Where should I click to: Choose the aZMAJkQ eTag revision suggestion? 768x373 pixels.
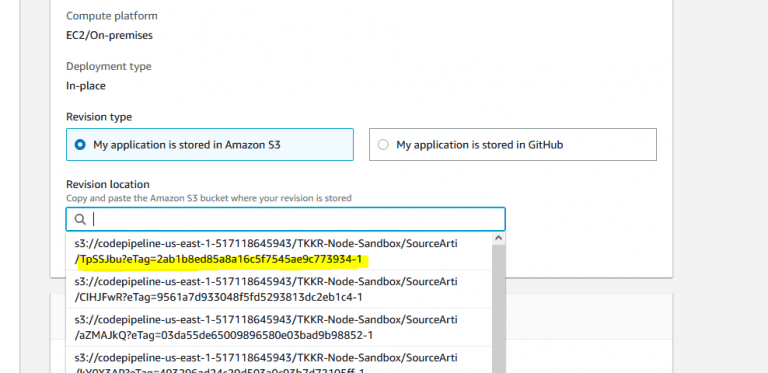279,327
